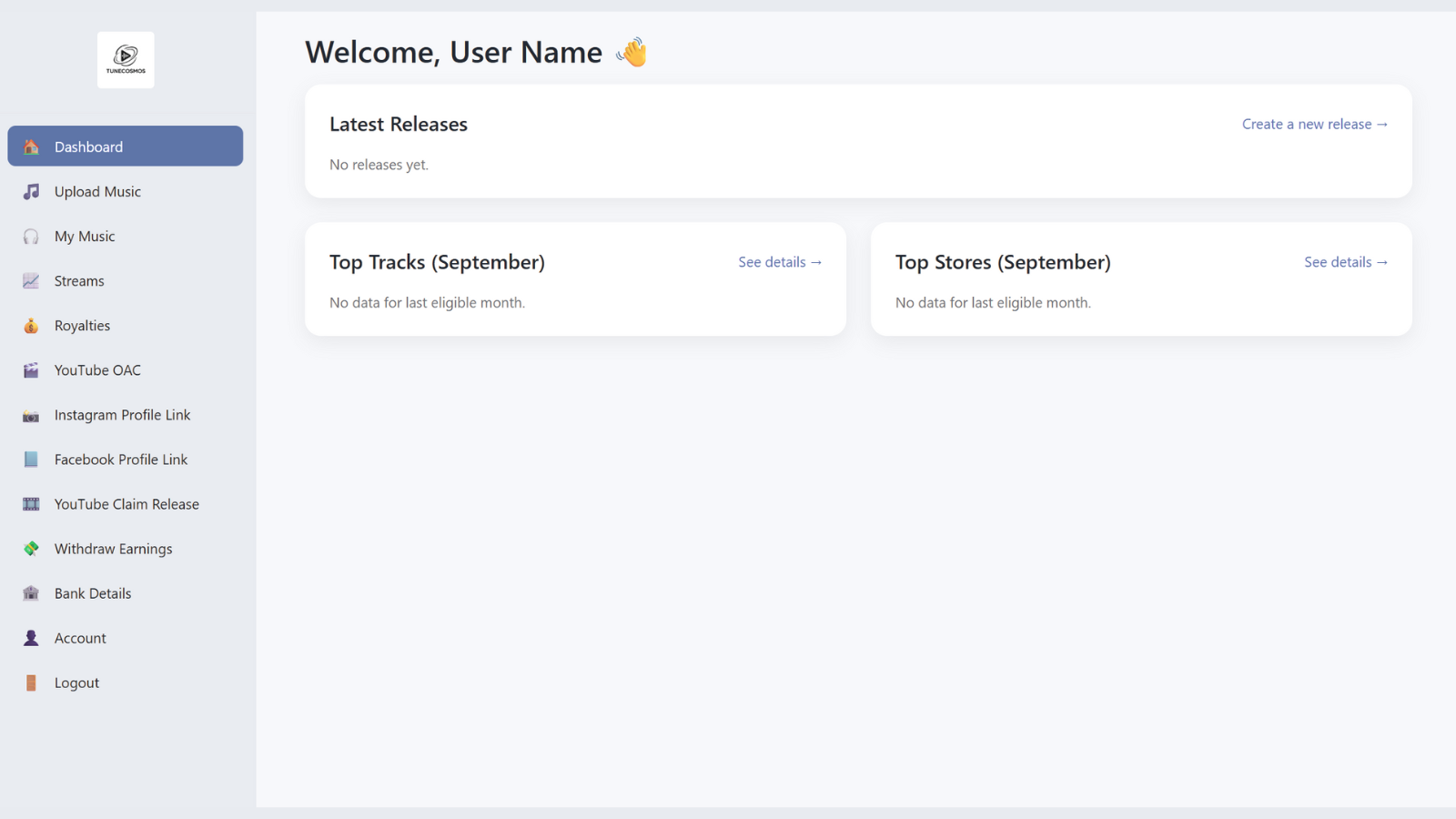The height and width of the screenshot is (819, 1456).
Task: Open the Facebook Profile Link page
Action: coord(120,460)
